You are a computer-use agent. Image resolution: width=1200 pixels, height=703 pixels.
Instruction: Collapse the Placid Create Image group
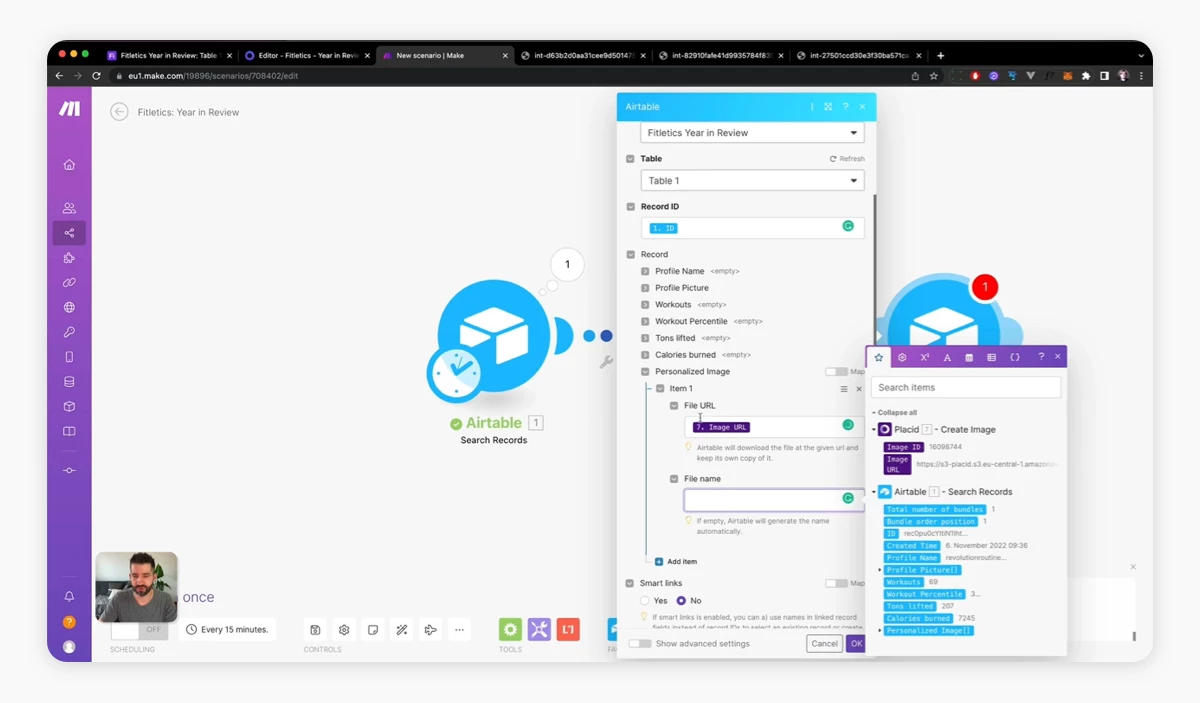(x=873, y=430)
